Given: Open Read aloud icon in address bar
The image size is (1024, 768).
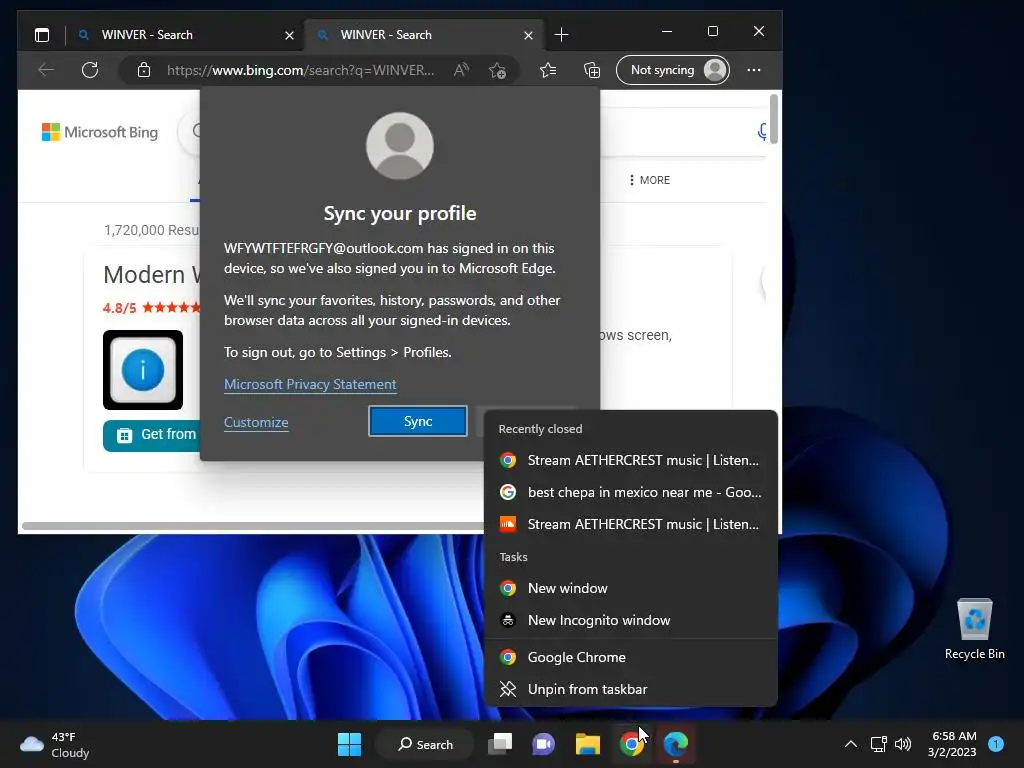Looking at the screenshot, I should pyautogui.click(x=461, y=70).
